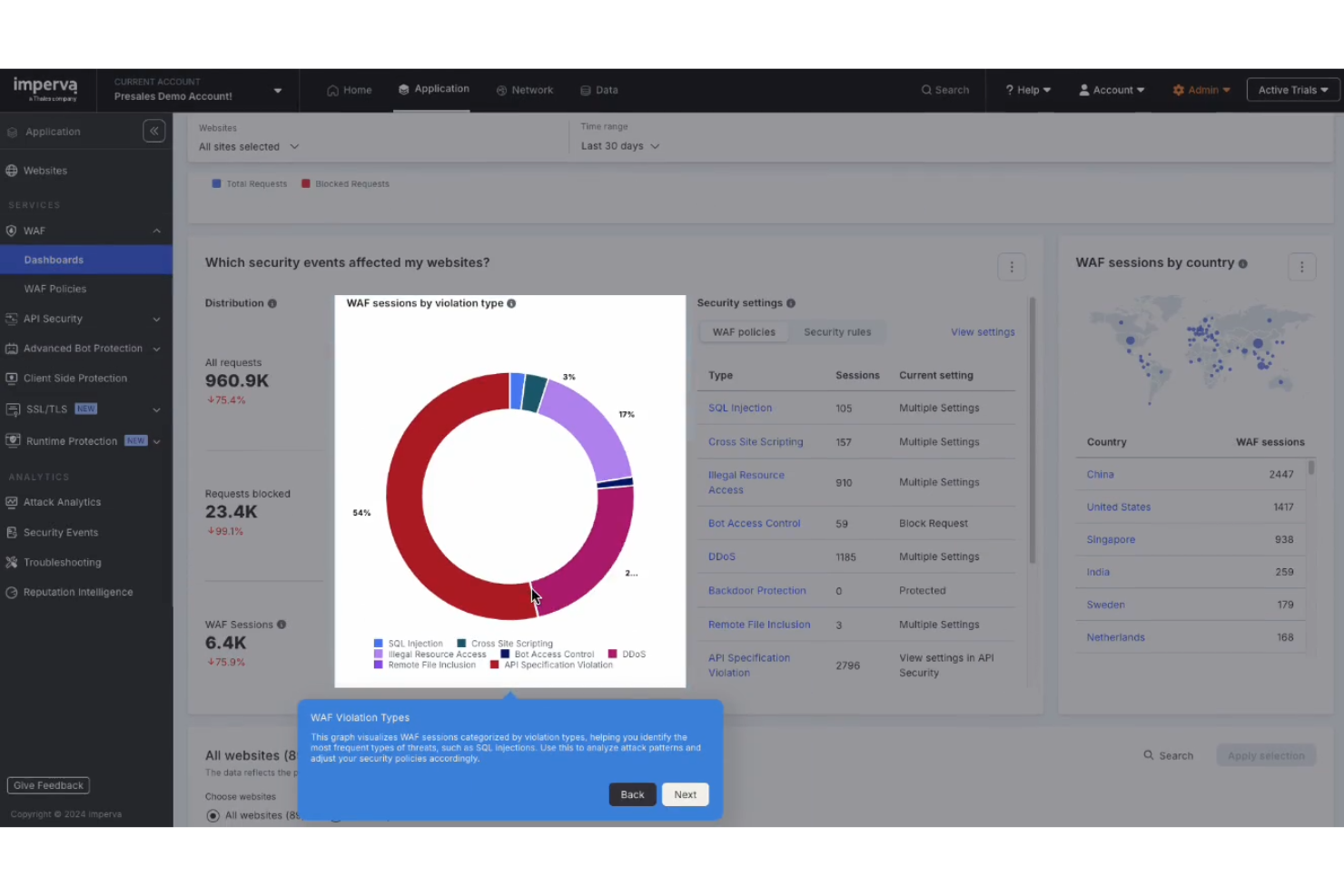
Task: Go to the Network menu item
Action: [x=525, y=89]
